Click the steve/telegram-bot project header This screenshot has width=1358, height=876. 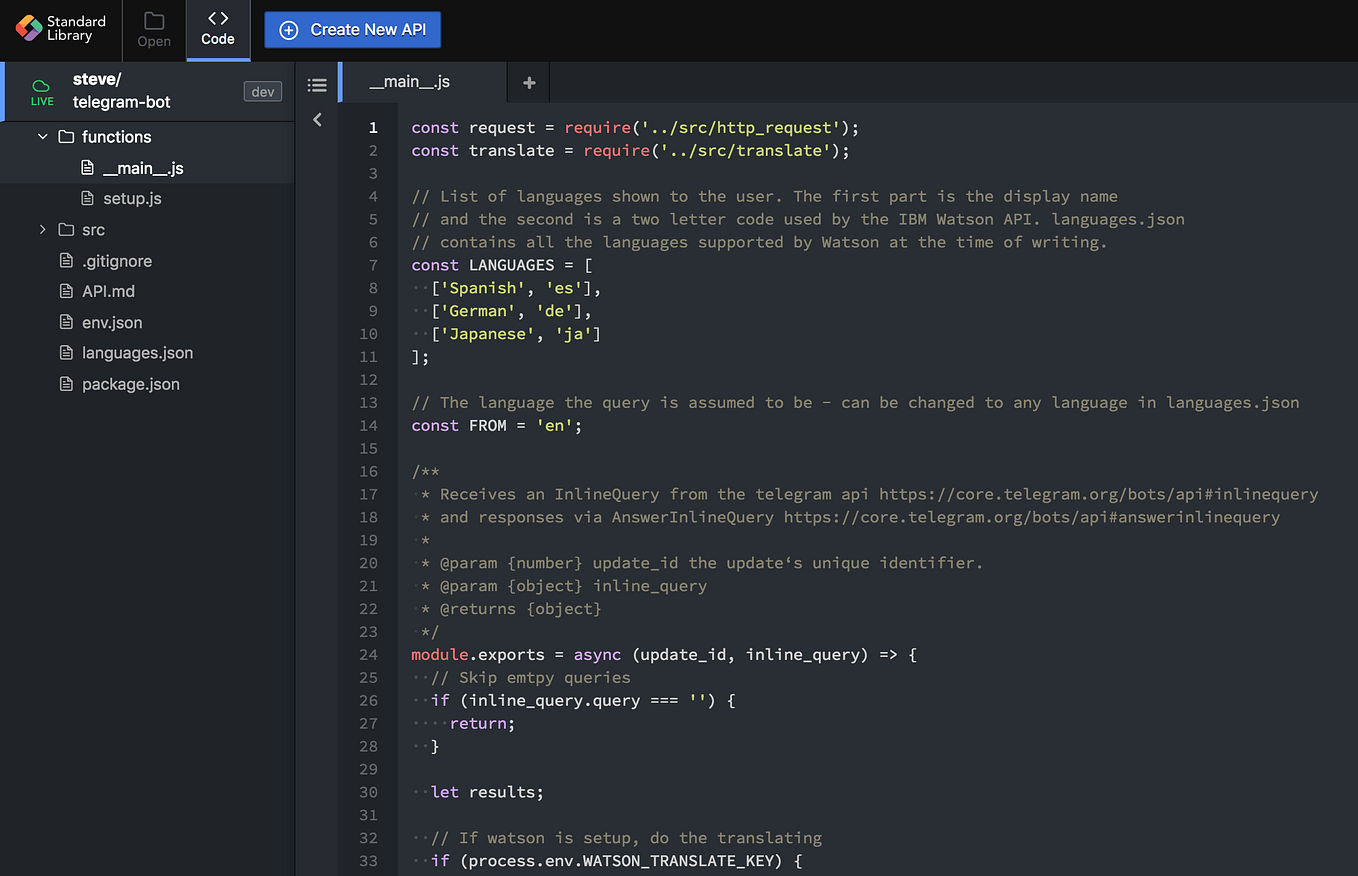[120, 92]
